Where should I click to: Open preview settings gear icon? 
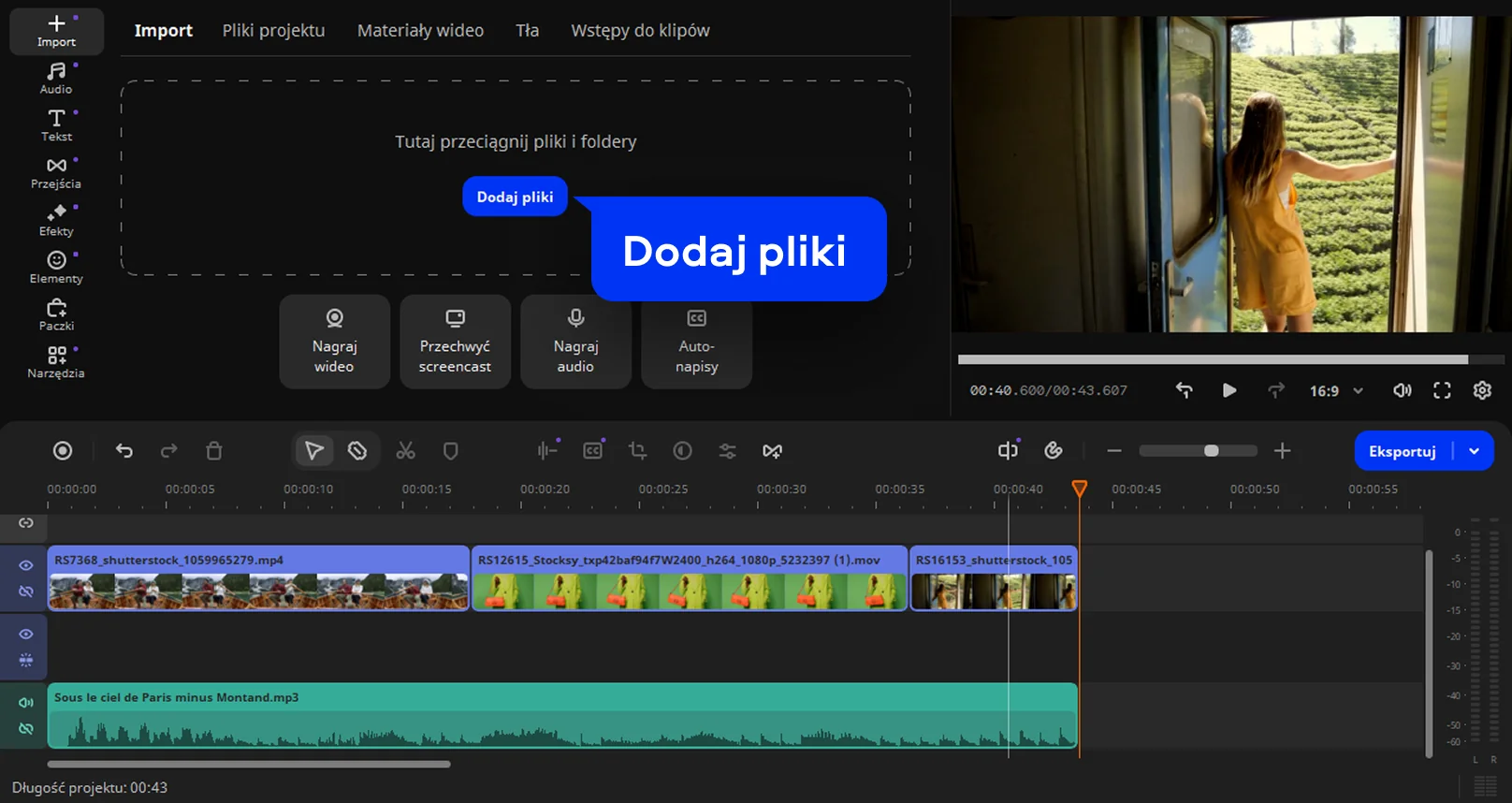tap(1482, 390)
